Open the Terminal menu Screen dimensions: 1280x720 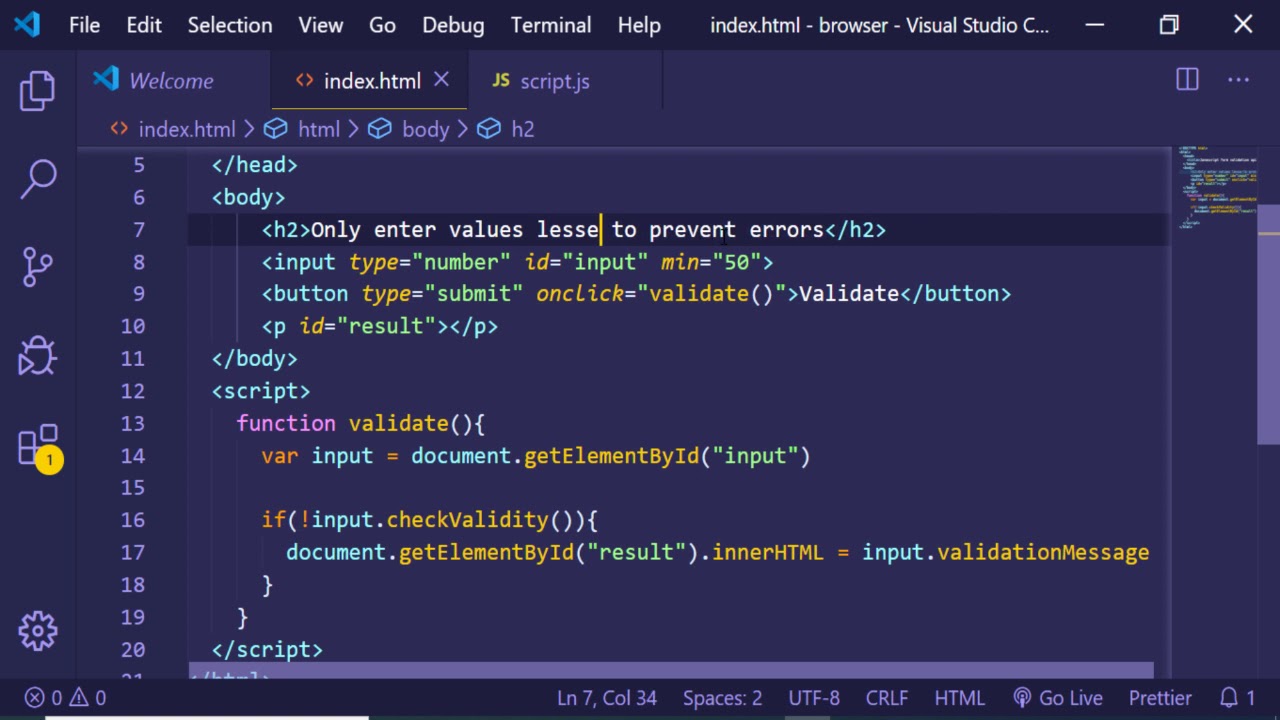[550, 25]
